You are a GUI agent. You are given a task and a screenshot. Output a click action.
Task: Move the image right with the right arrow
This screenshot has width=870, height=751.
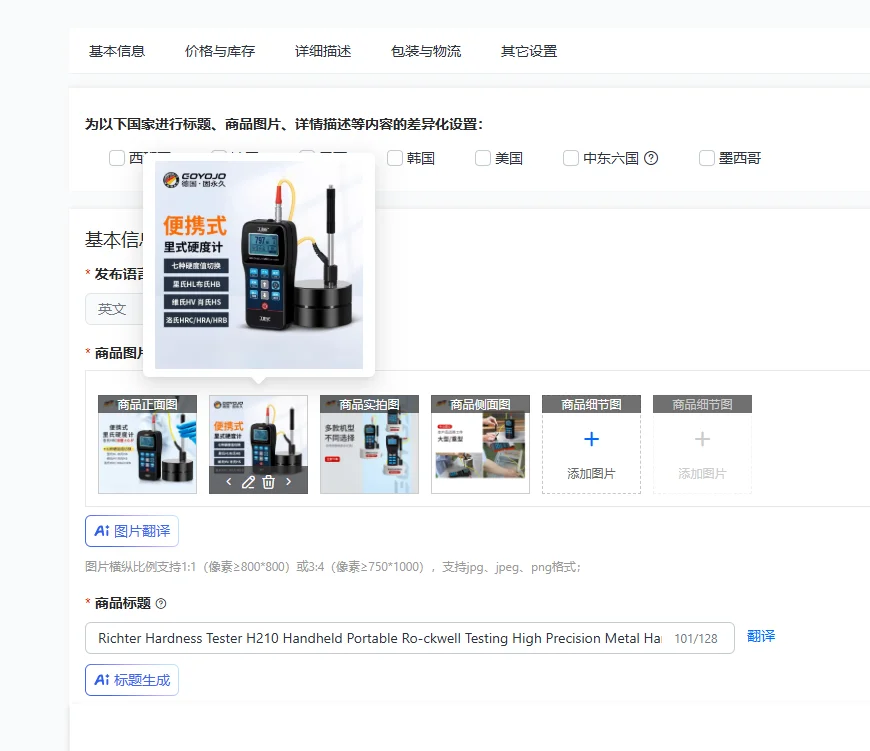(289, 482)
